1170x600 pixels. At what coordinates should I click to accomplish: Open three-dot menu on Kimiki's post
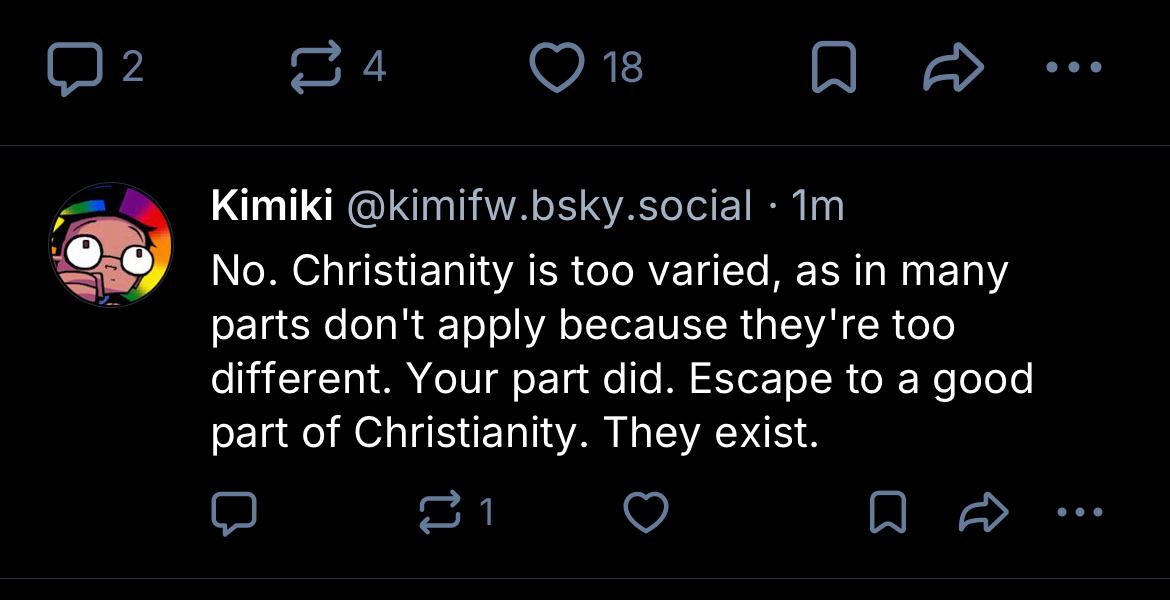(1081, 513)
